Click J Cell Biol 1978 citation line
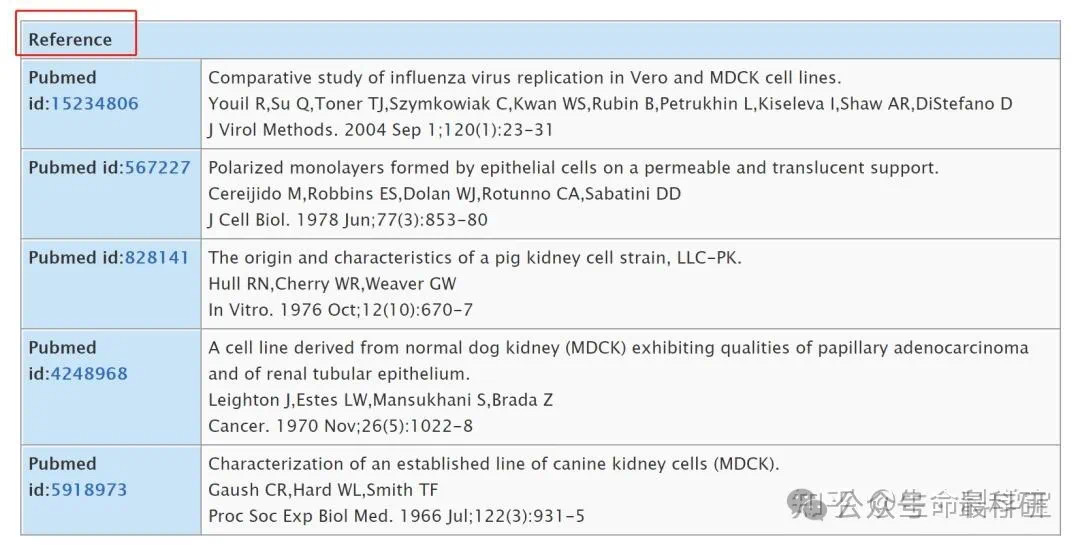Image resolution: width=1080 pixels, height=548 pixels. pos(348,220)
